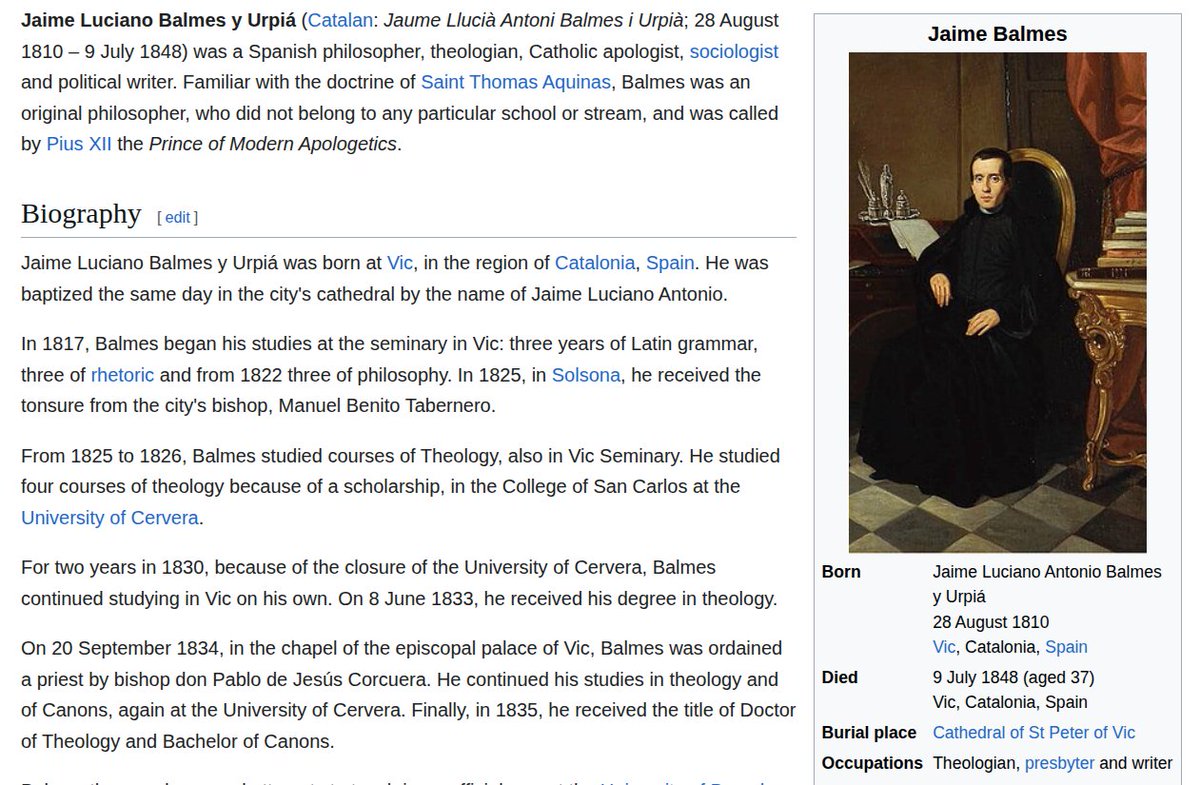Open the Vic link in the Biography paragraph
Viewport: 1200px width, 785px height.
tap(400, 263)
